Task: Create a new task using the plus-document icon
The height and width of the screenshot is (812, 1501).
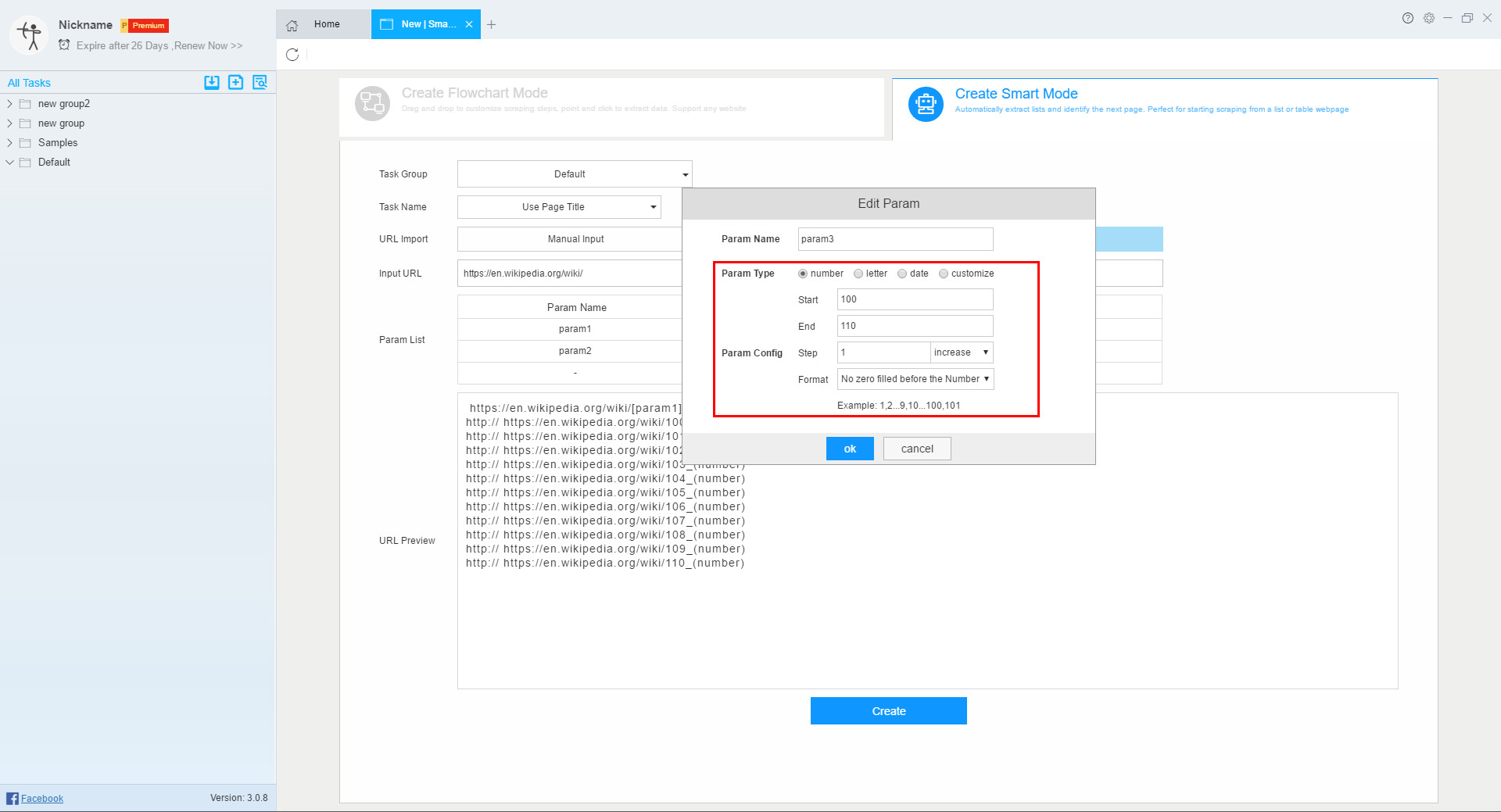Action: (x=235, y=81)
